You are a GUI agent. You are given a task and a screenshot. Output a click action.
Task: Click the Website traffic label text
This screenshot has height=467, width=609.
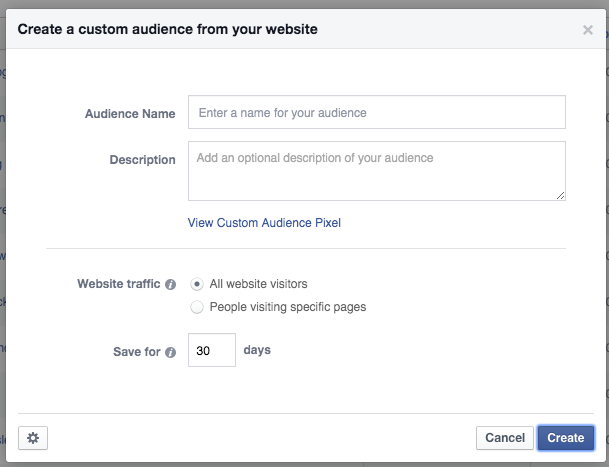pos(118,284)
